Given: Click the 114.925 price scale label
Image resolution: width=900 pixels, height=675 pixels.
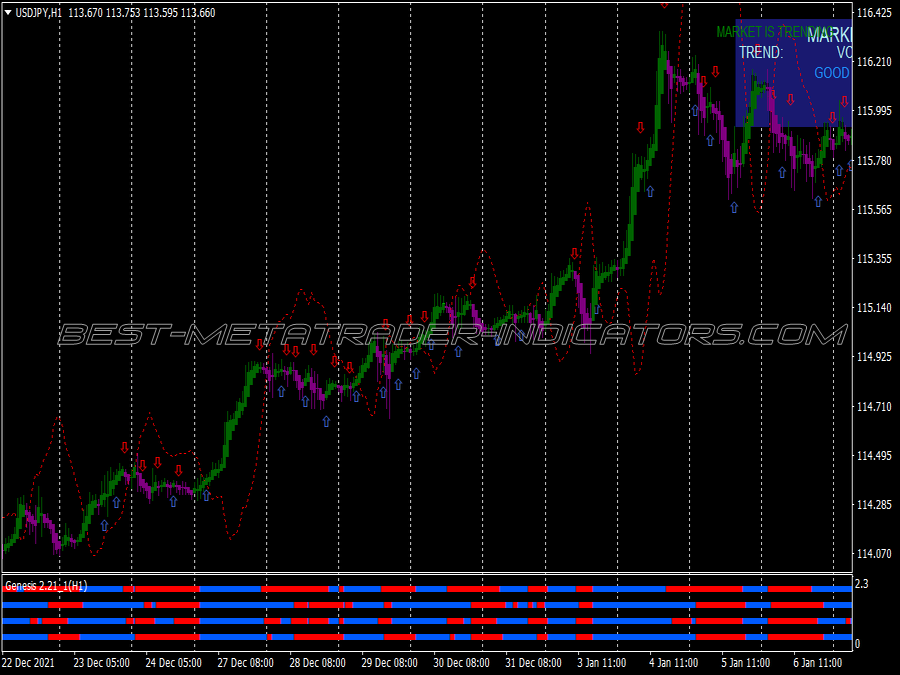Looking at the screenshot, I should [x=874, y=357].
